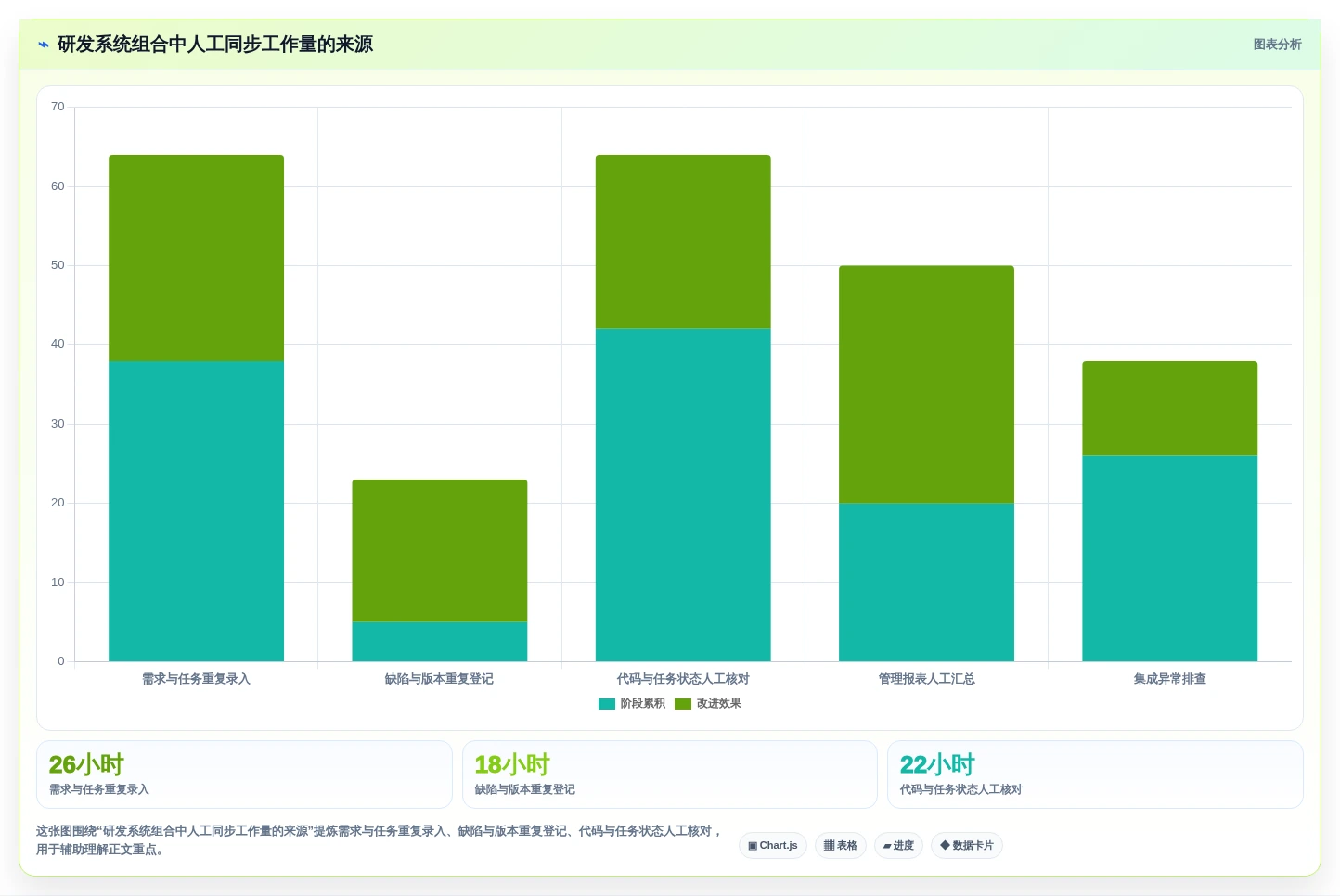Toggle the 阶段累积 legend swatch
The height and width of the screenshot is (896, 1340).
point(607,704)
